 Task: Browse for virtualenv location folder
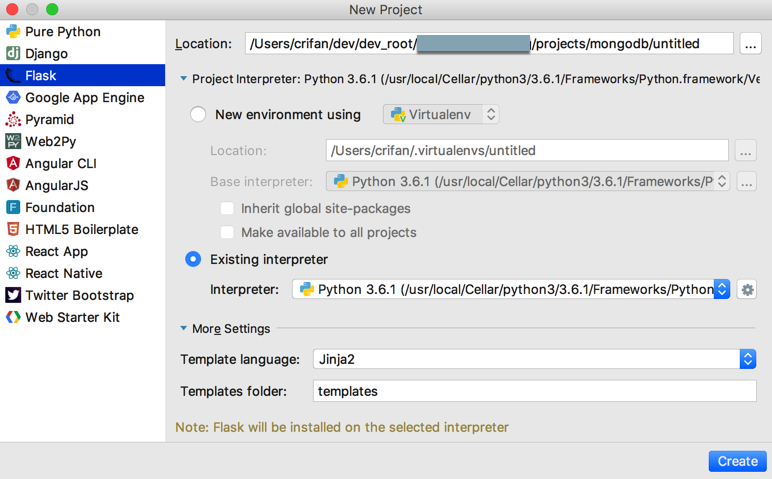(x=745, y=151)
